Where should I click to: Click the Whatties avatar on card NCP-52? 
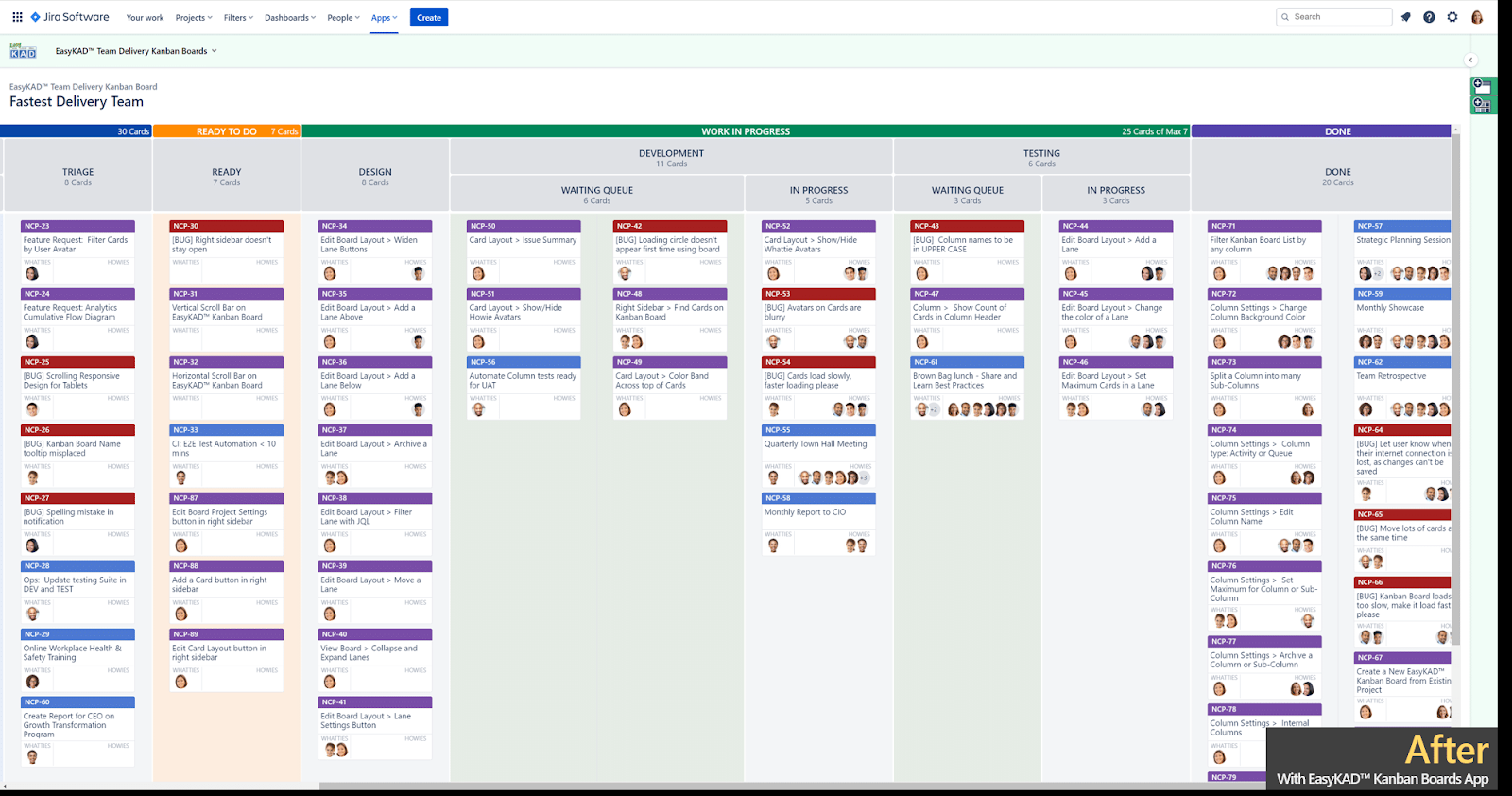click(x=774, y=273)
